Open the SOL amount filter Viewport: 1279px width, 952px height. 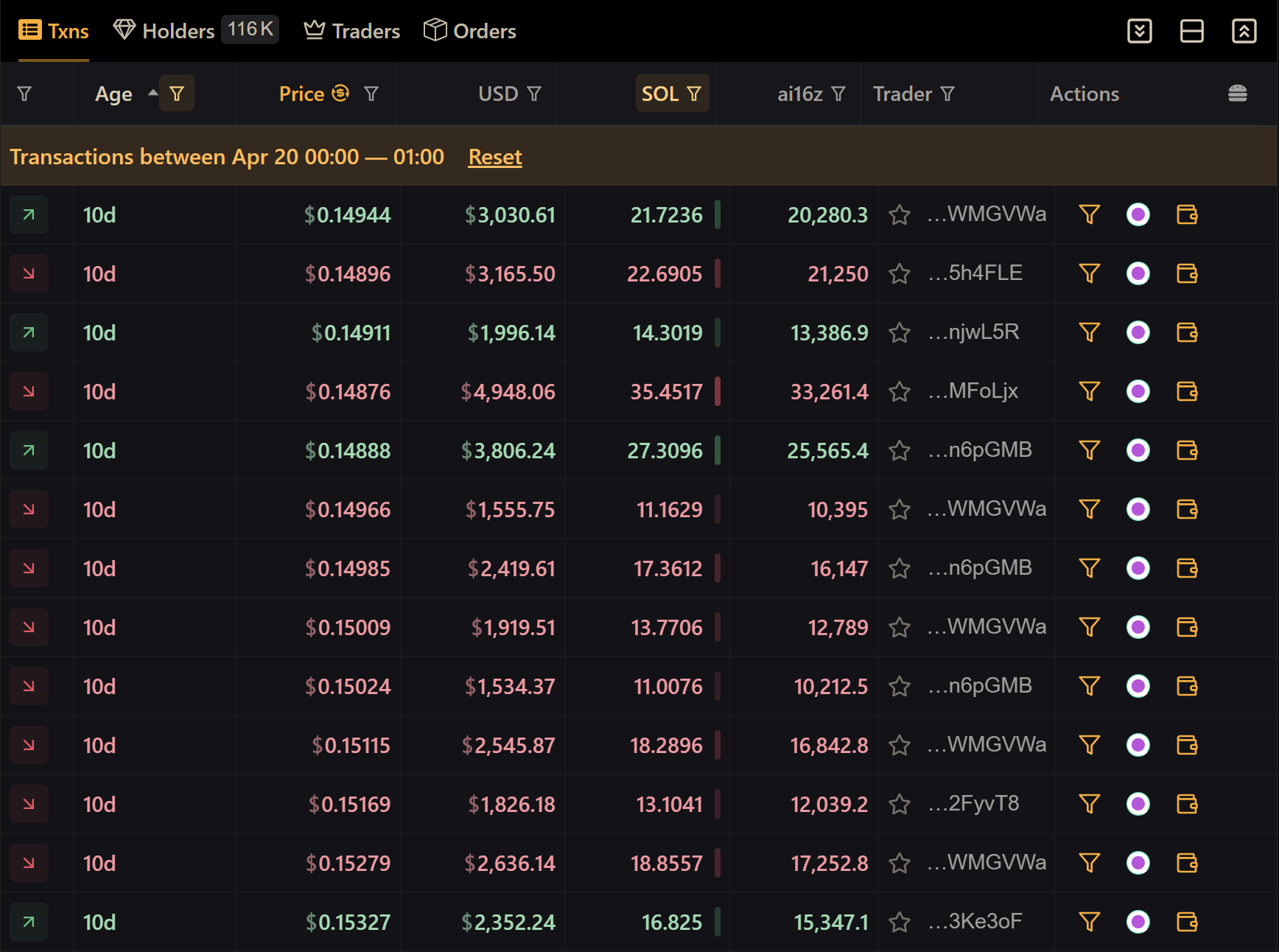[694, 94]
